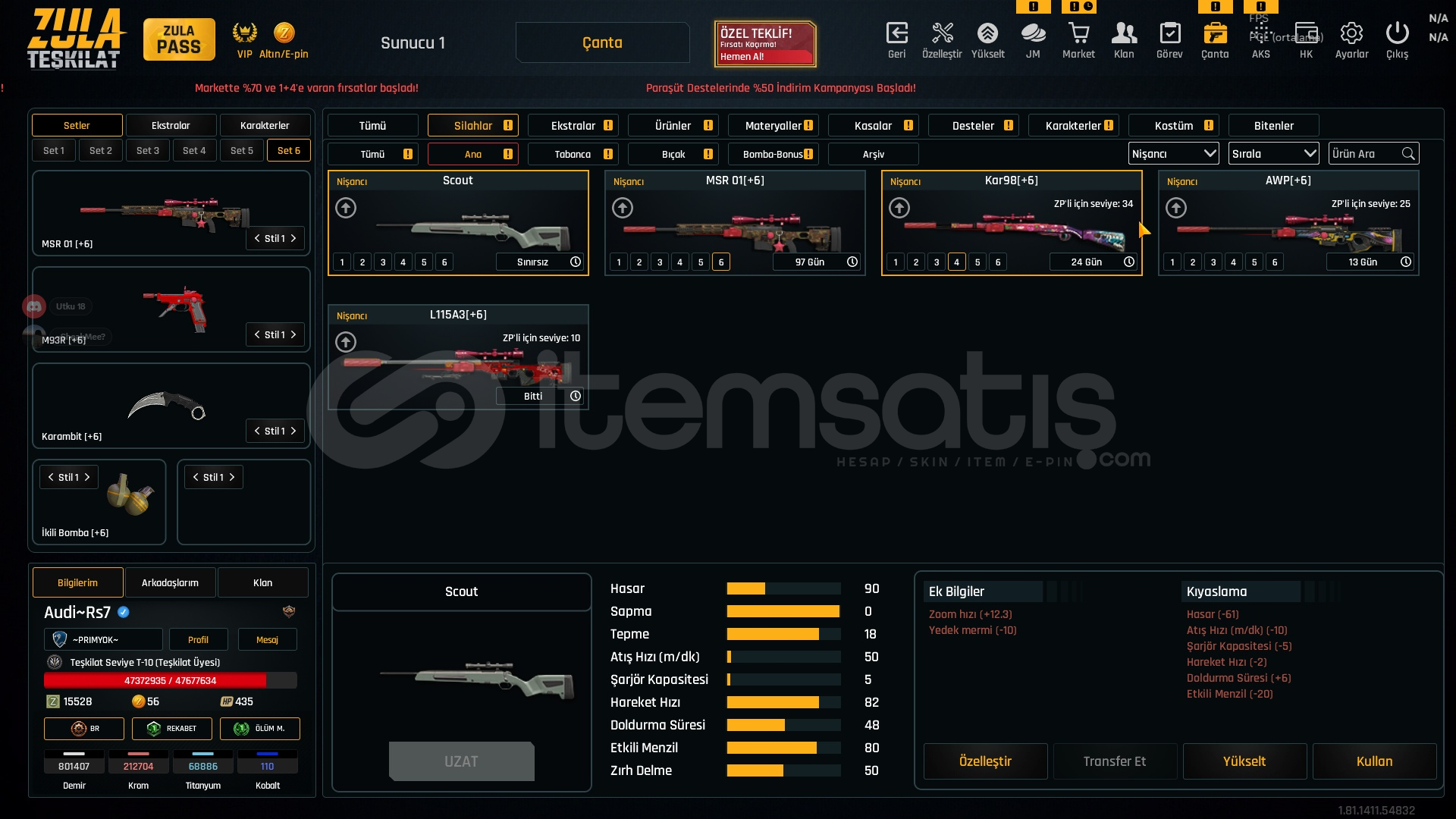Open the Yükselt upgrade icon in top bar
Screen dimensions: 1456x819
(987, 34)
